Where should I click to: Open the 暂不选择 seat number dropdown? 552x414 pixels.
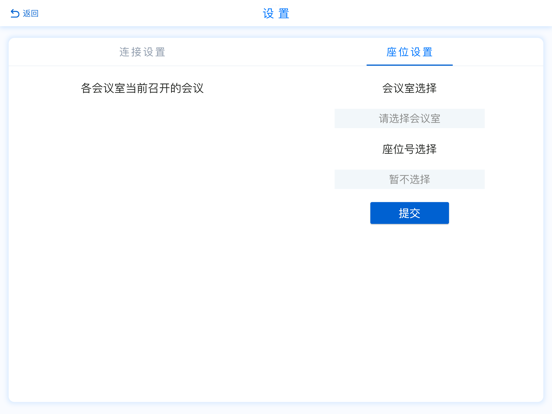[409, 180]
